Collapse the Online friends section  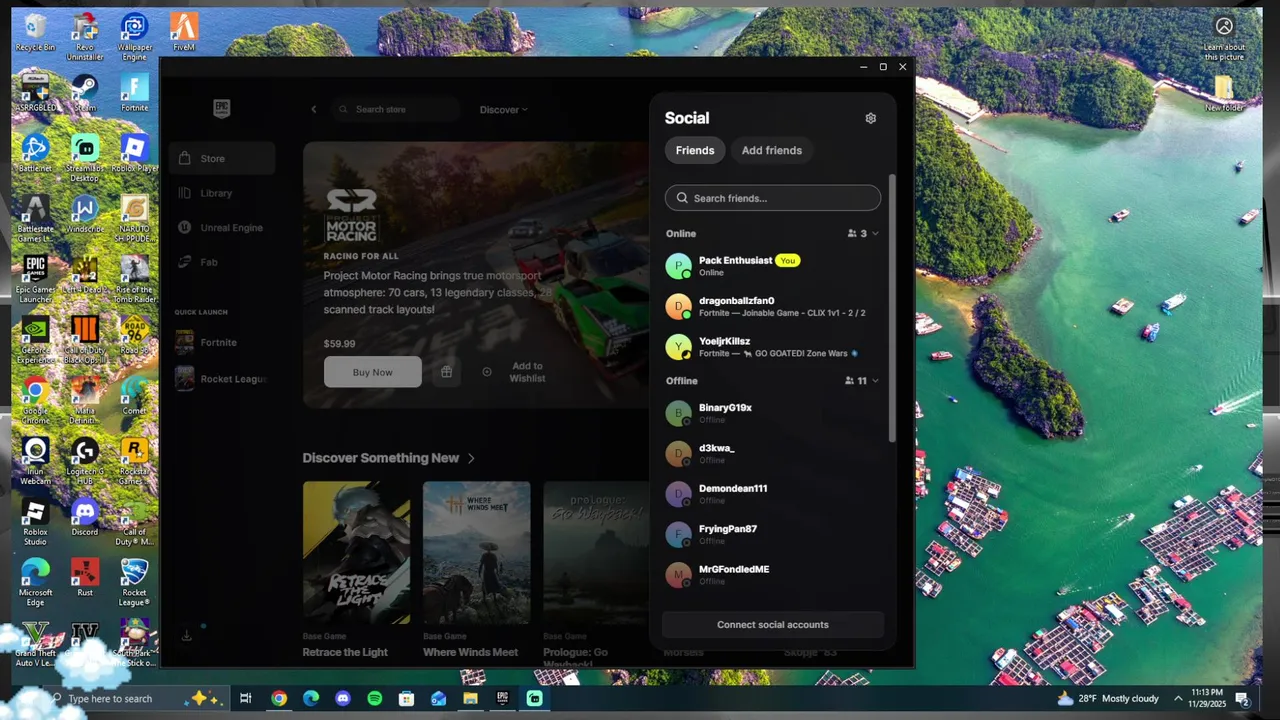[875, 234]
